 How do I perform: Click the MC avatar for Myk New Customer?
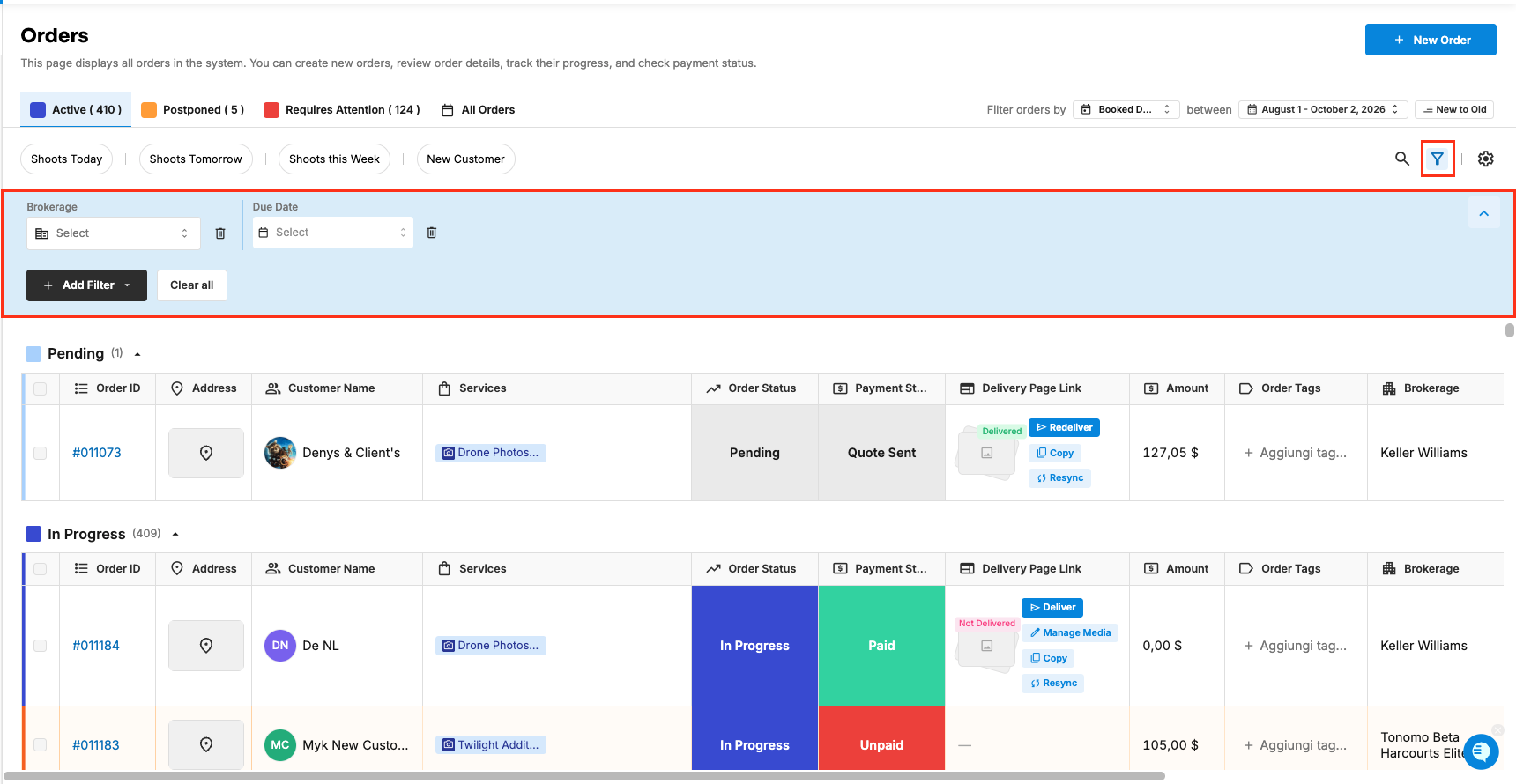point(280,744)
